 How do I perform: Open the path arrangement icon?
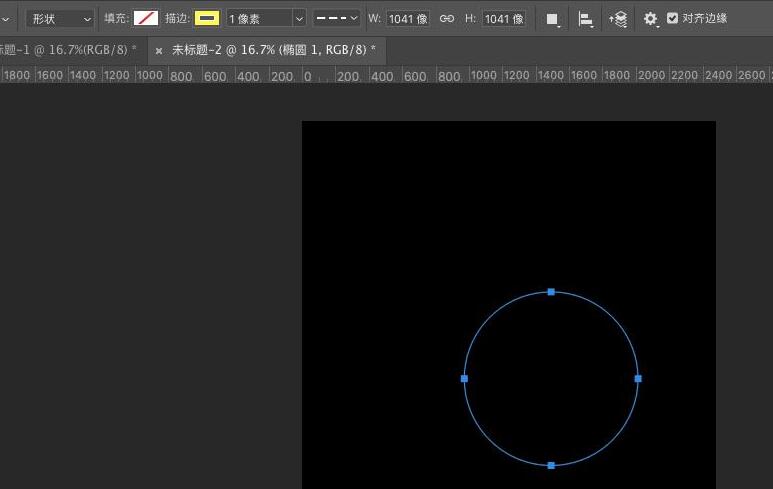click(x=619, y=19)
